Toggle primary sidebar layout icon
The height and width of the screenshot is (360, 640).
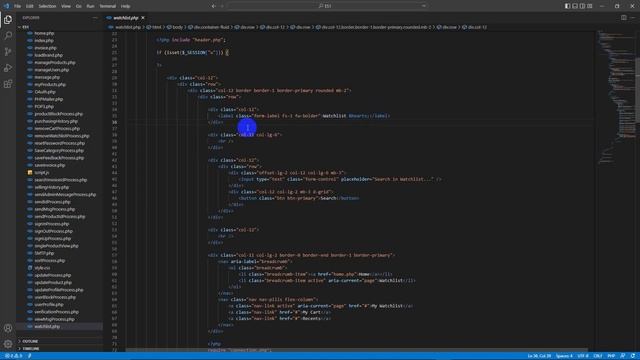[x=567, y=6]
